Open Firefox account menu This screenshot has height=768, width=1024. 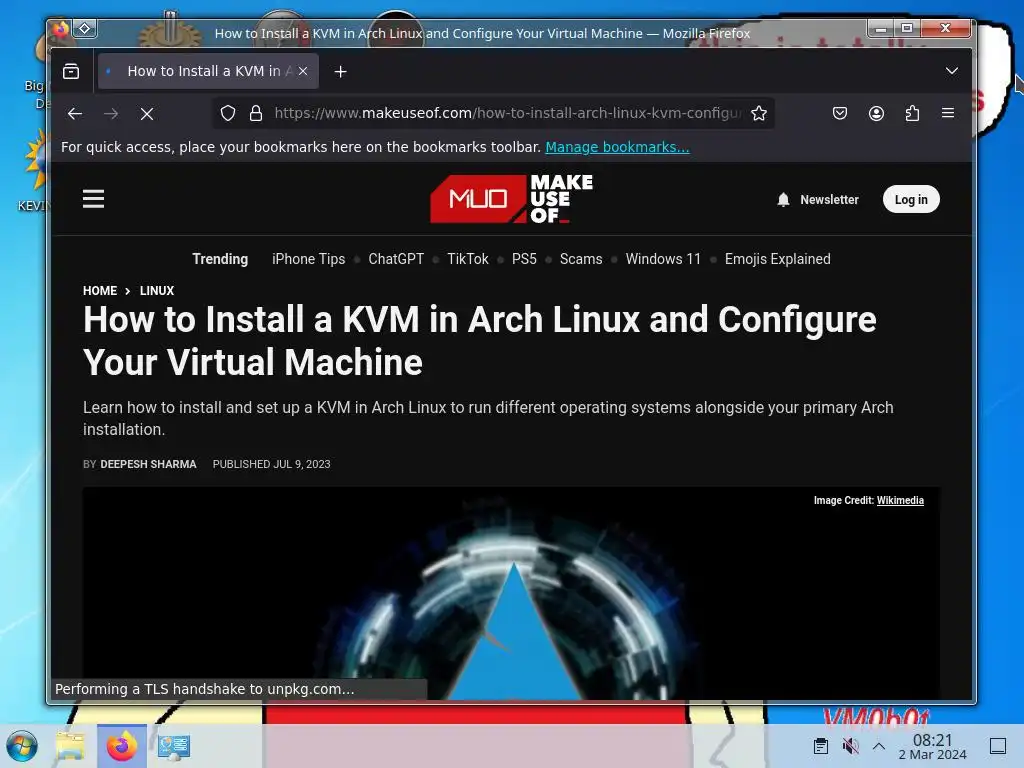(x=876, y=113)
